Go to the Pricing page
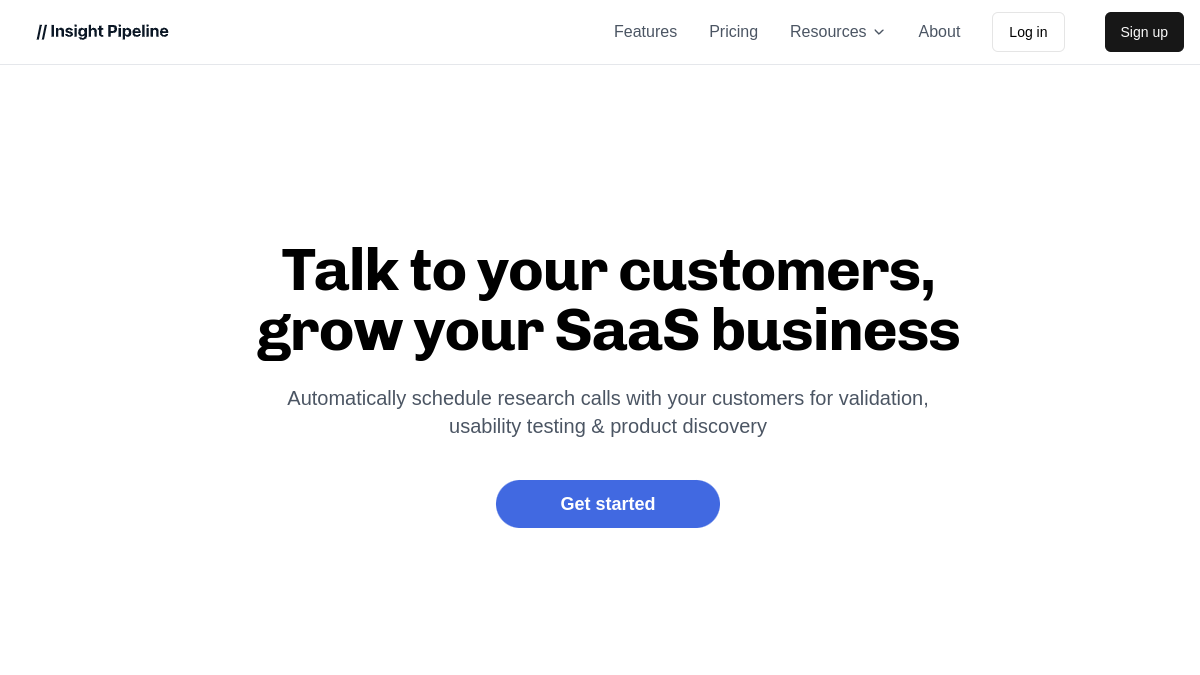Viewport: 1200px width, 675px height. pyautogui.click(x=733, y=32)
